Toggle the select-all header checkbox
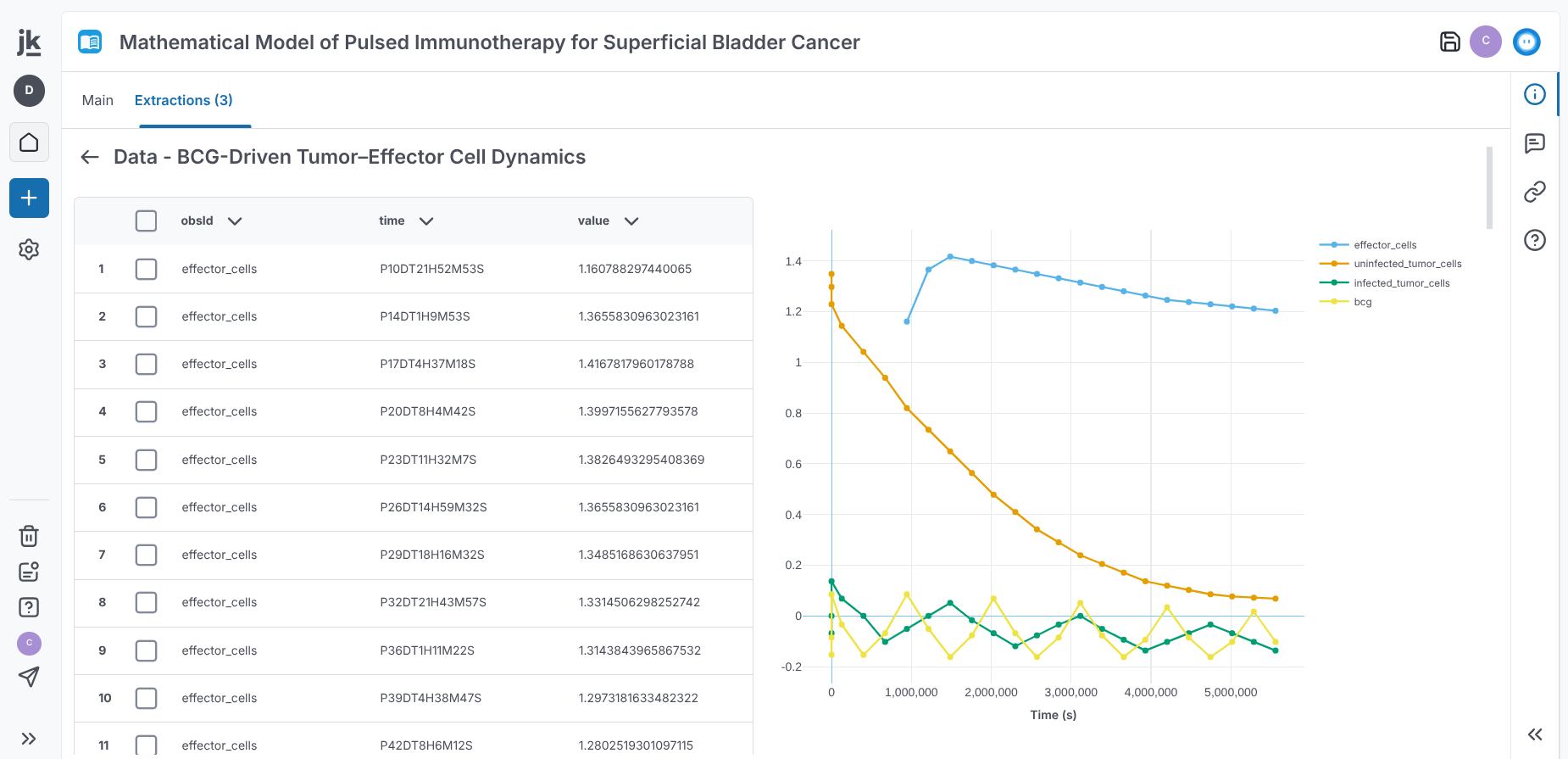Viewport: 1568px width, 759px height. pos(147,221)
